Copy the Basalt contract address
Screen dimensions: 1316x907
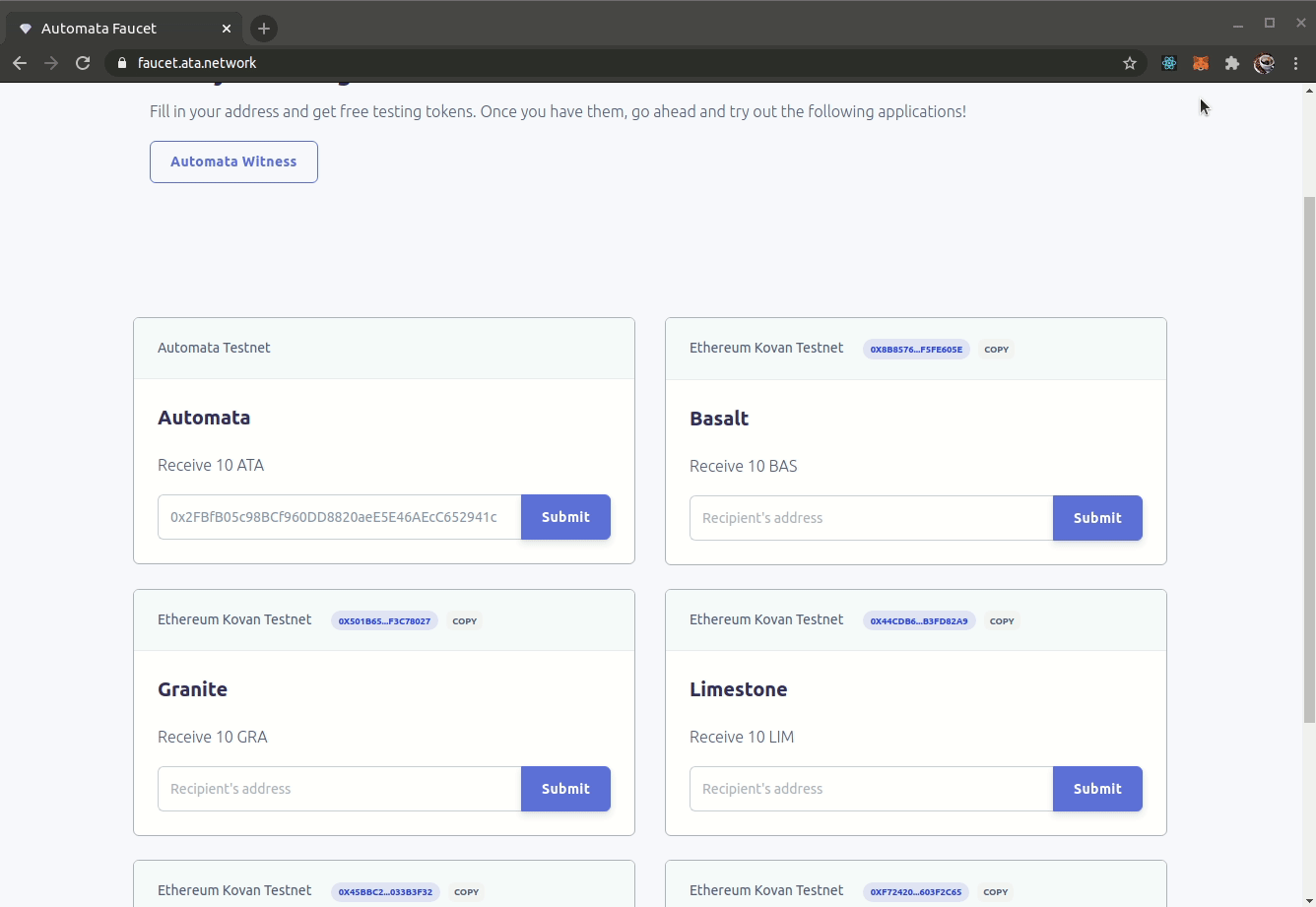[996, 350]
